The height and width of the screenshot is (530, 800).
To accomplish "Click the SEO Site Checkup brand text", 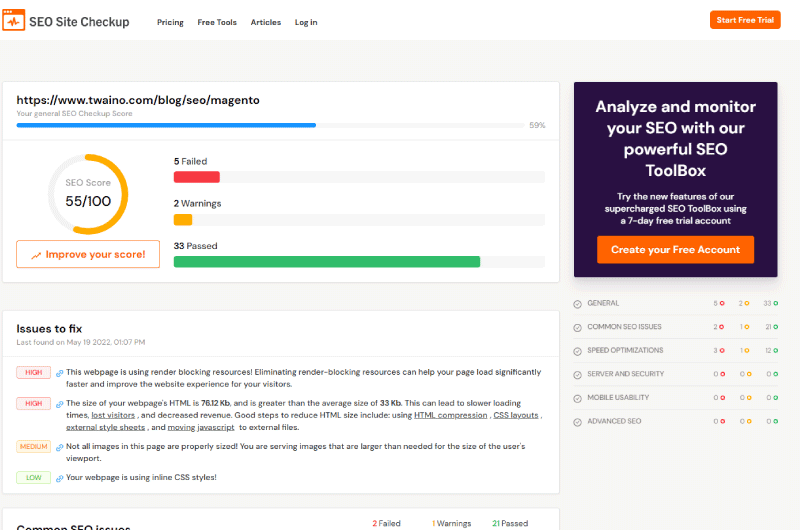I will [79, 22].
